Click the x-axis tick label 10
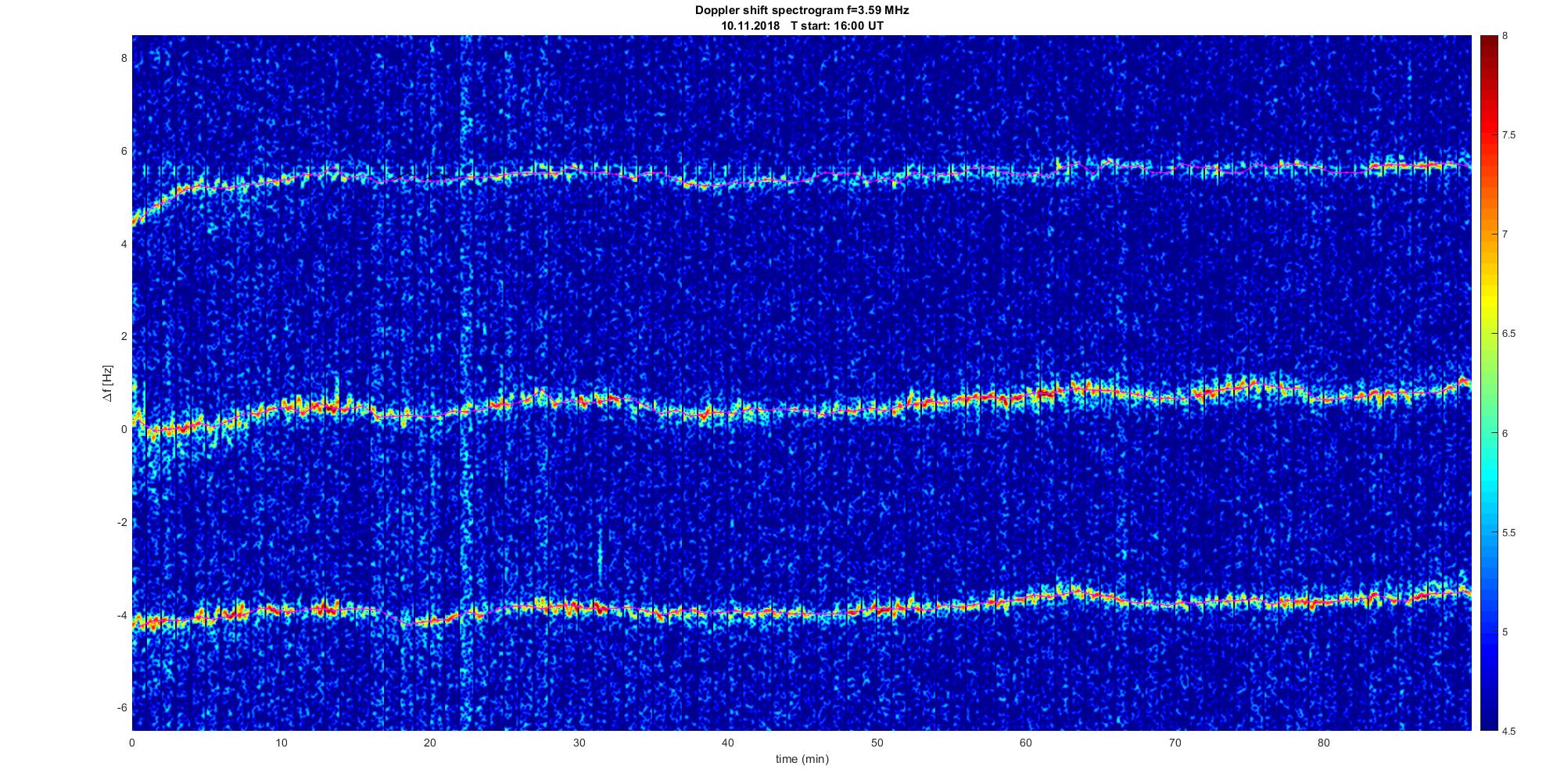This screenshot has height=784, width=1564. click(281, 743)
